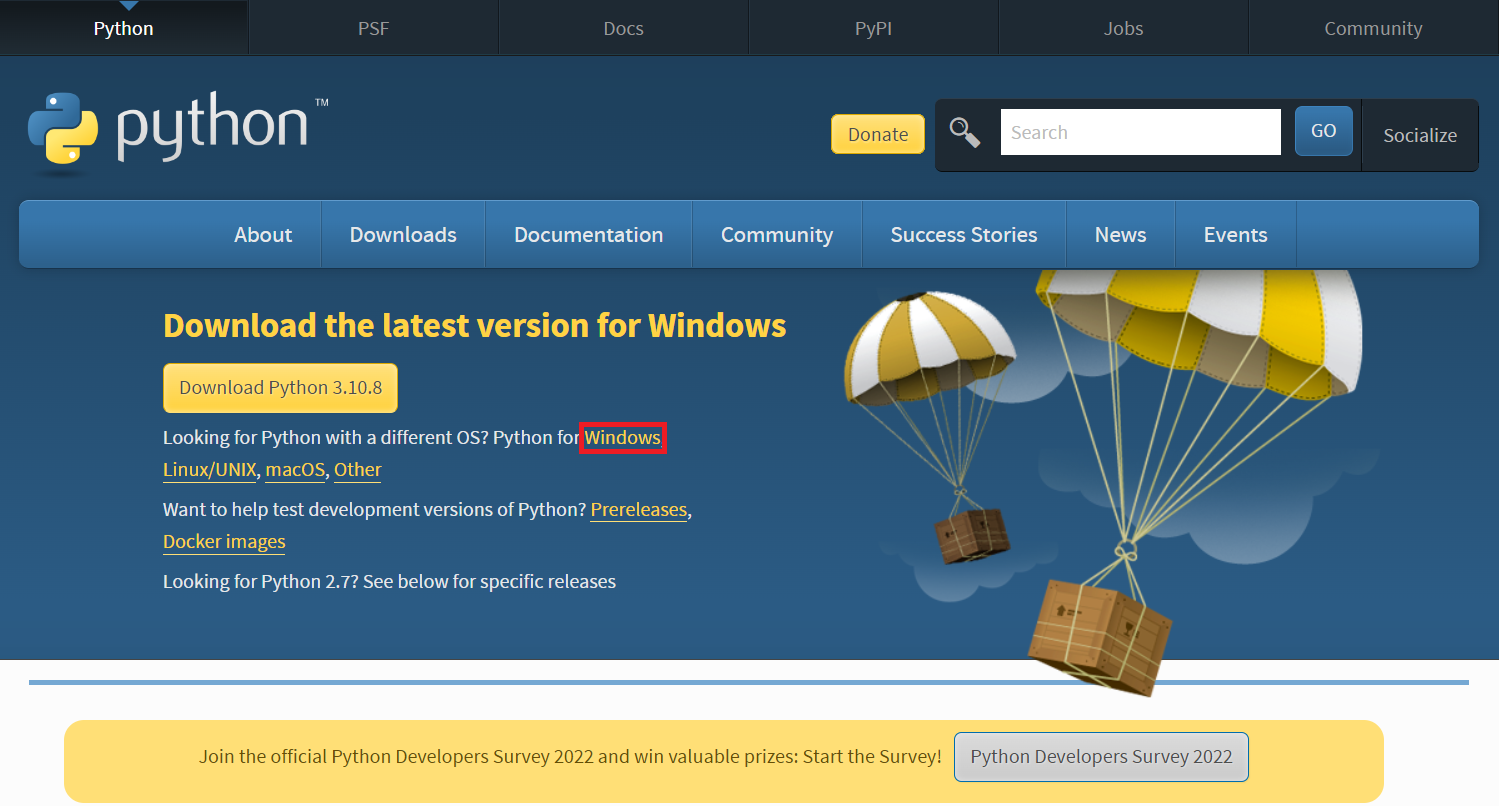Viewport: 1499px width, 806px height.
Task: Open the Events navigation menu
Action: tap(1235, 234)
